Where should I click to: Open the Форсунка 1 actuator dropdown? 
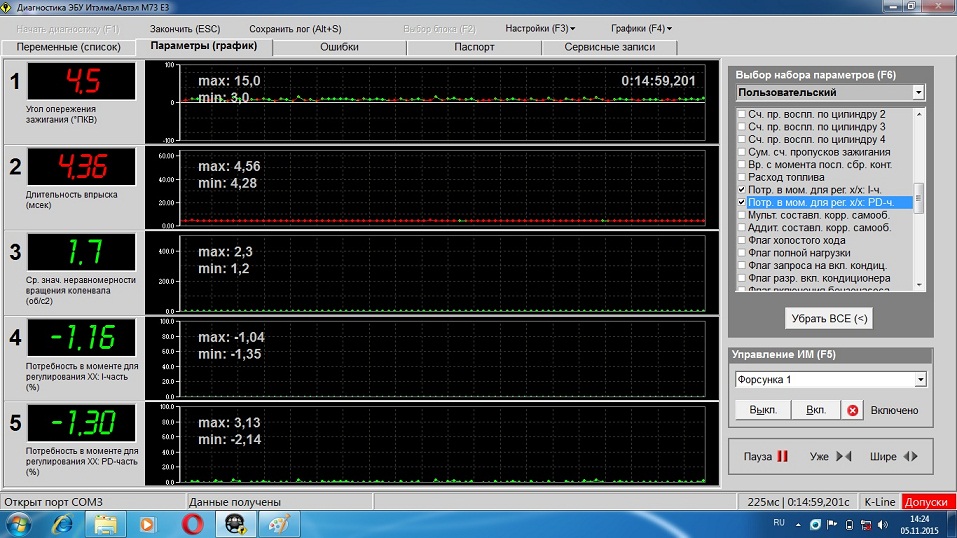coord(918,380)
